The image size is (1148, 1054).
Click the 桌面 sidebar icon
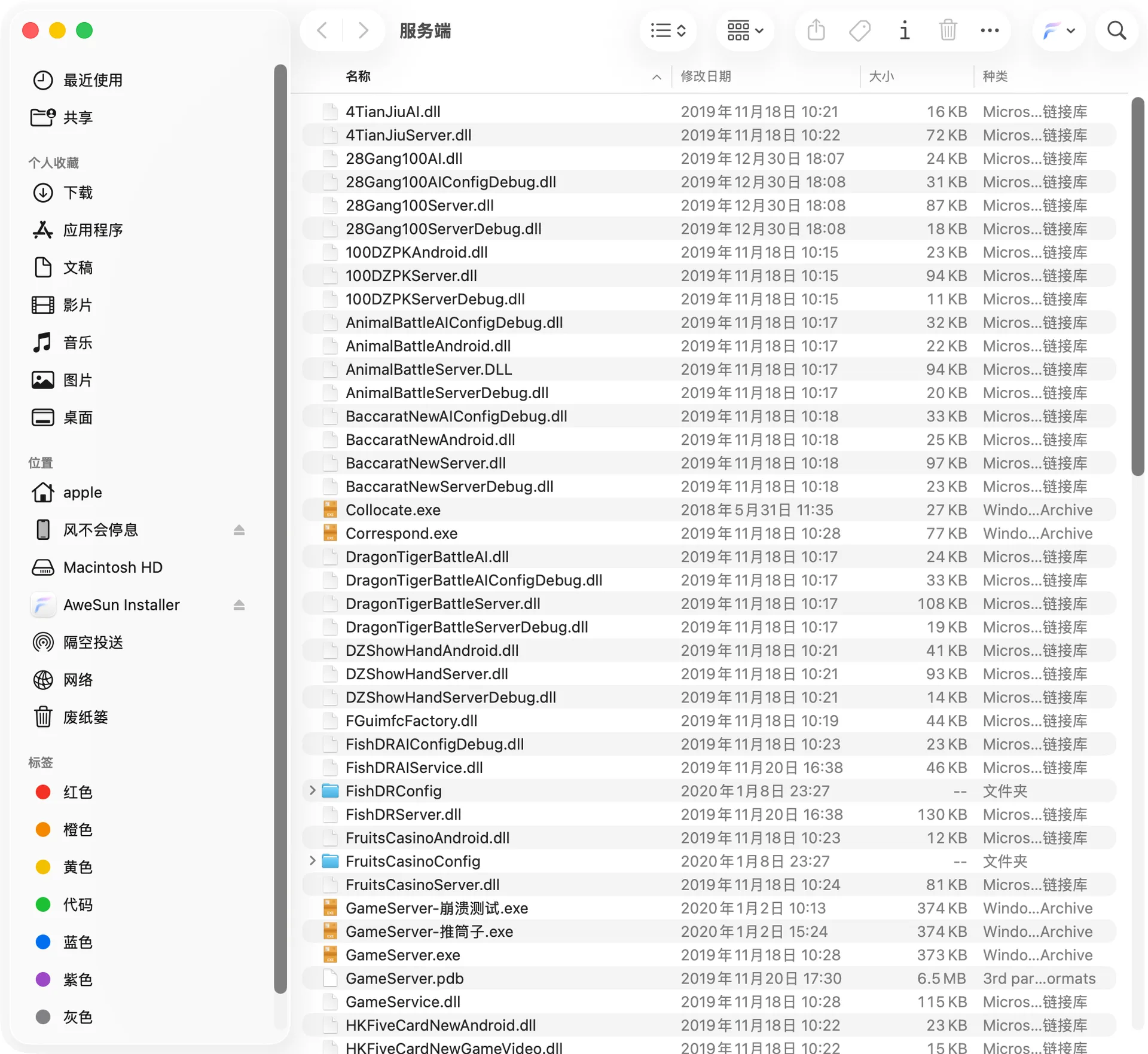click(x=42, y=417)
